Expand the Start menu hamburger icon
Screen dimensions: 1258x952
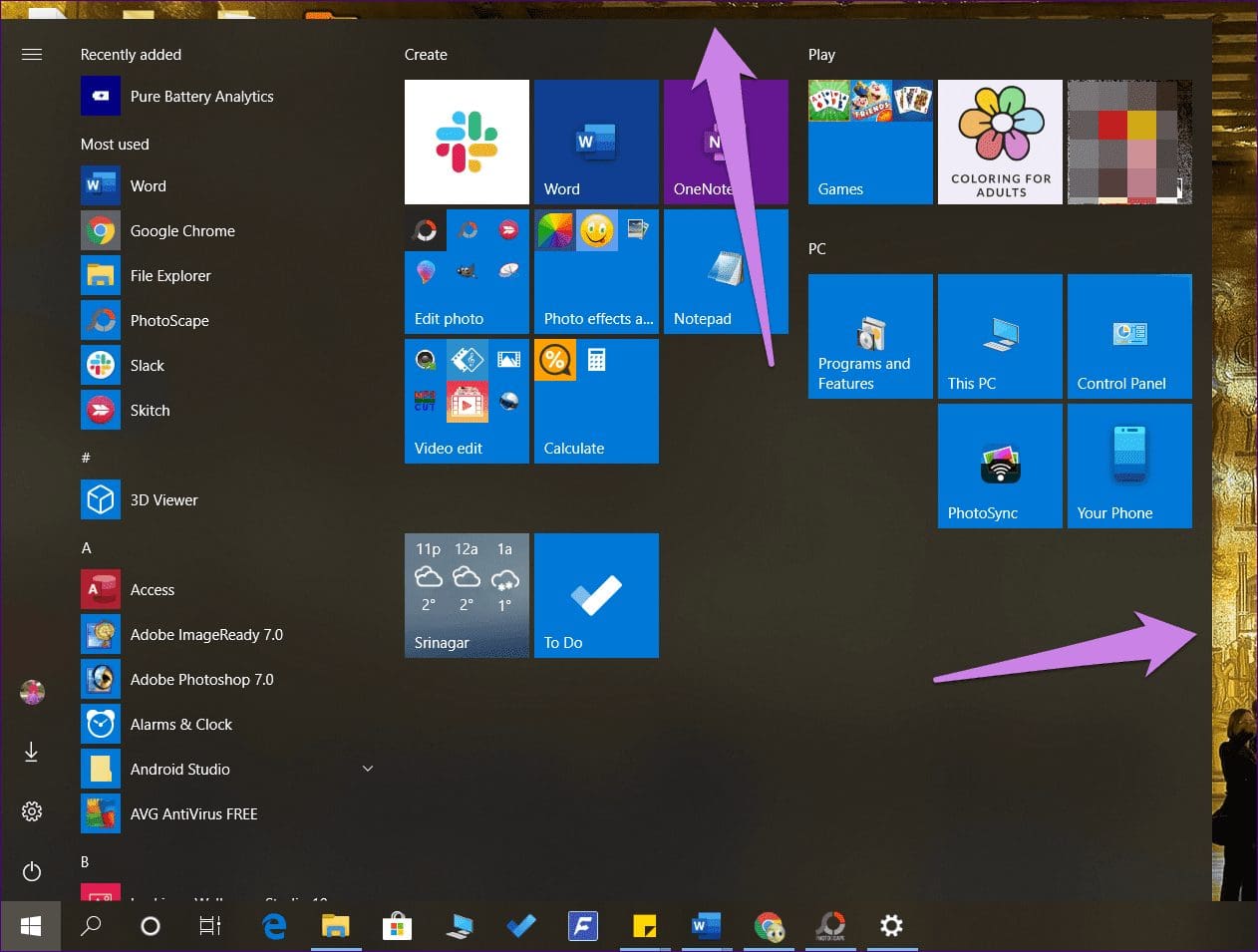click(32, 55)
